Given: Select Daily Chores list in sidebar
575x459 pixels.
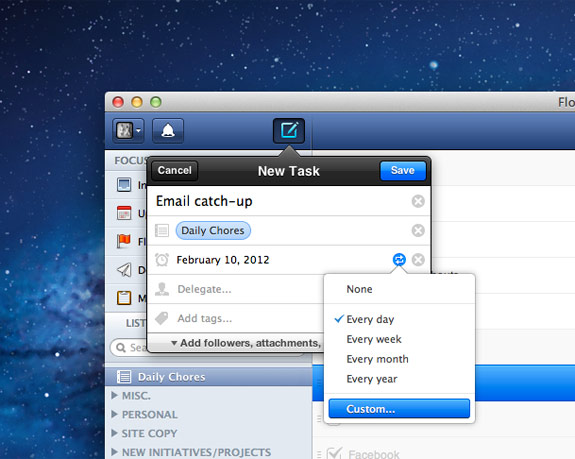Looking at the screenshot, I should (x=209, y=377).
